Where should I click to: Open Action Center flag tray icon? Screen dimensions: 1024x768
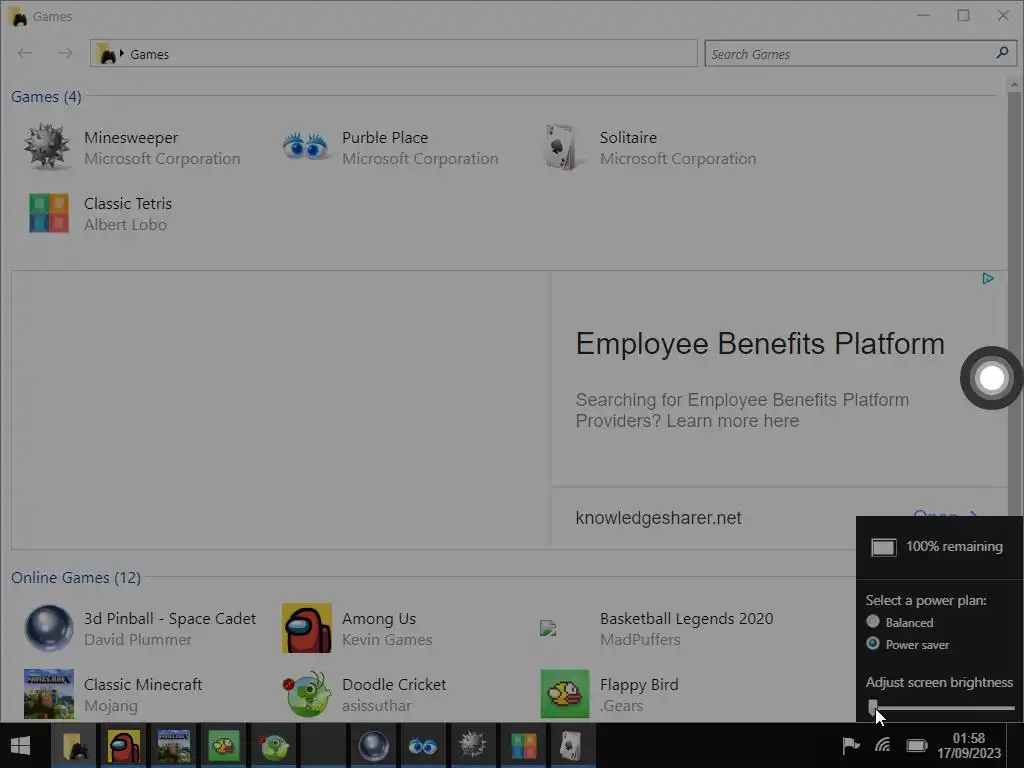point(850,744)
